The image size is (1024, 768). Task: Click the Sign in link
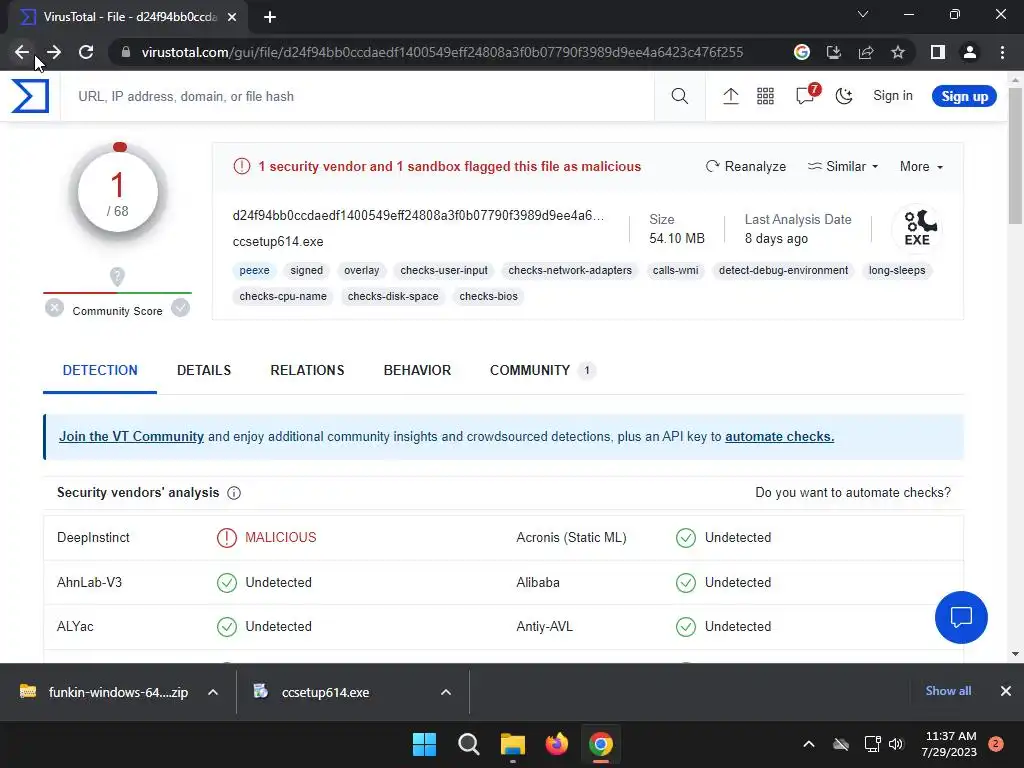[893, 95]
